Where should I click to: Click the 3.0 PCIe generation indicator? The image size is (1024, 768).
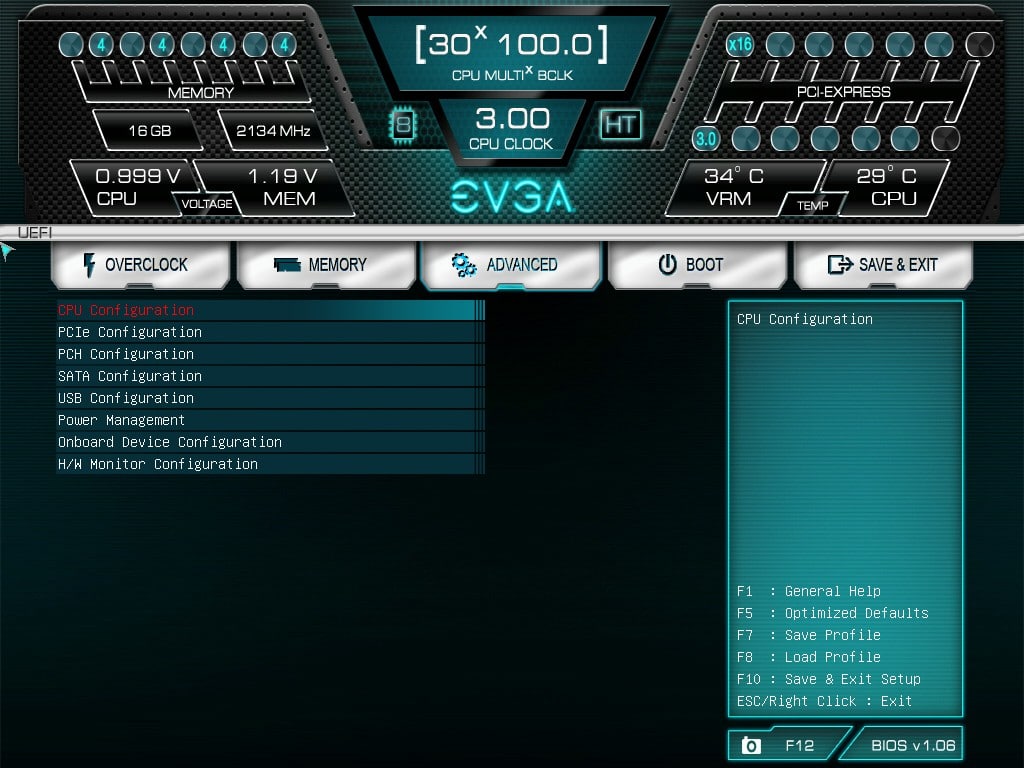706,138
